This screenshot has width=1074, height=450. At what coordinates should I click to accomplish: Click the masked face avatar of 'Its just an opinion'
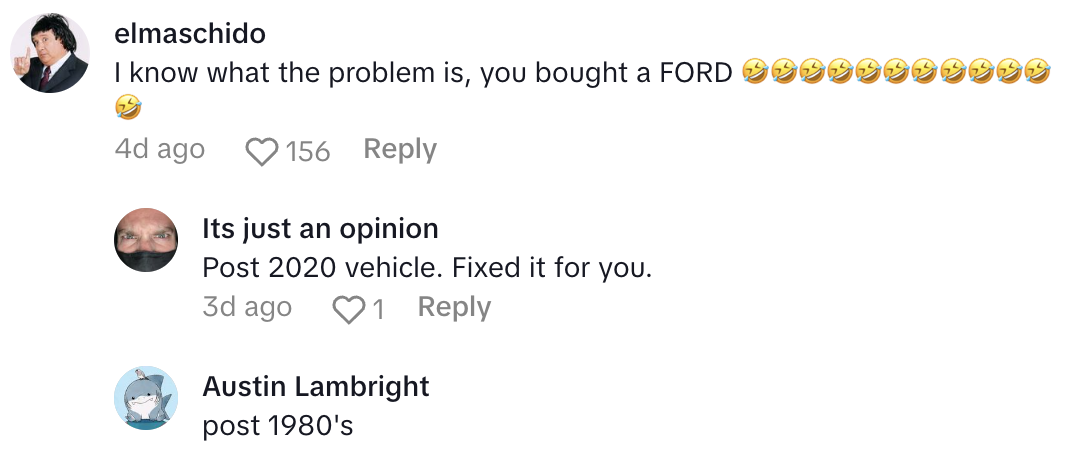coord(146,240)
